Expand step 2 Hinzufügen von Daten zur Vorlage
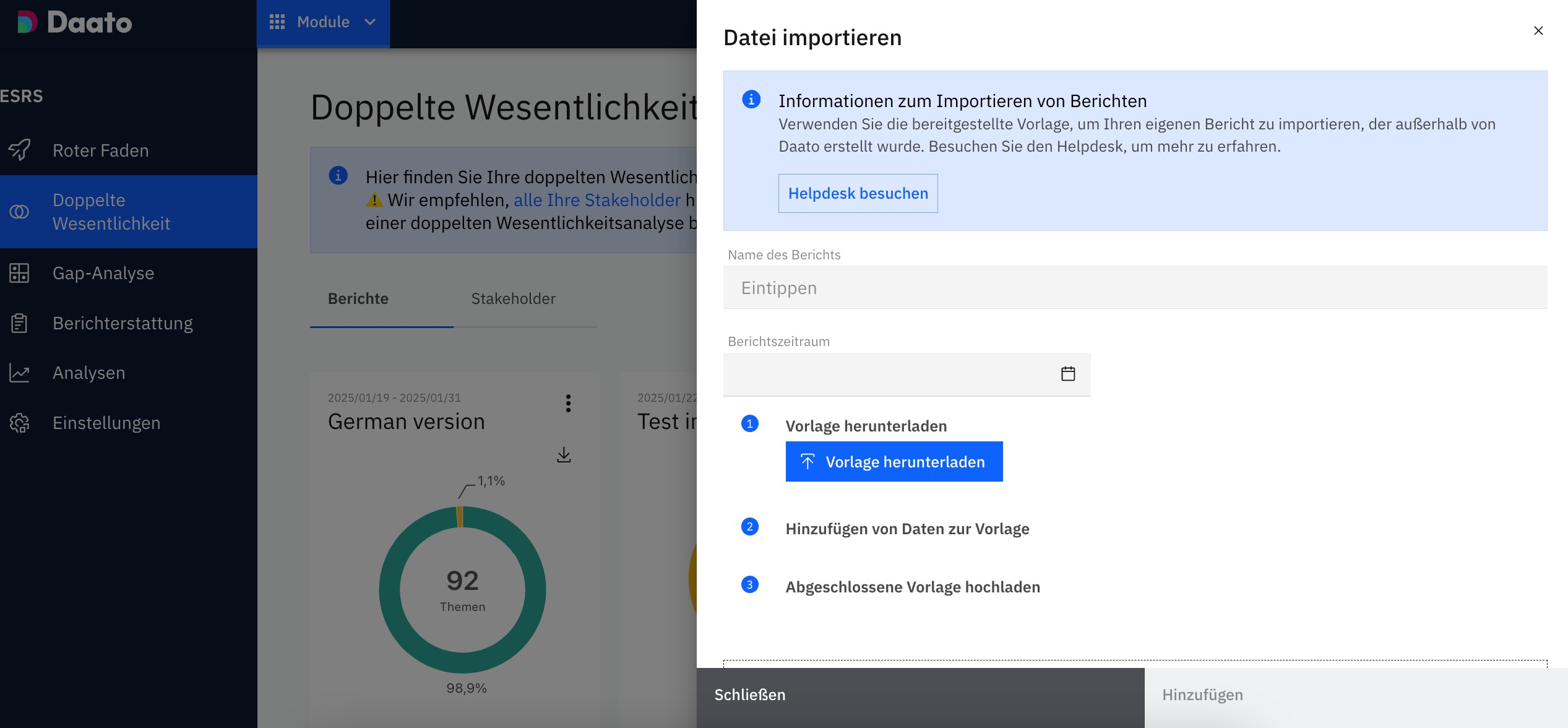Viewport: 1568px width, 728px height. point(907,529)
